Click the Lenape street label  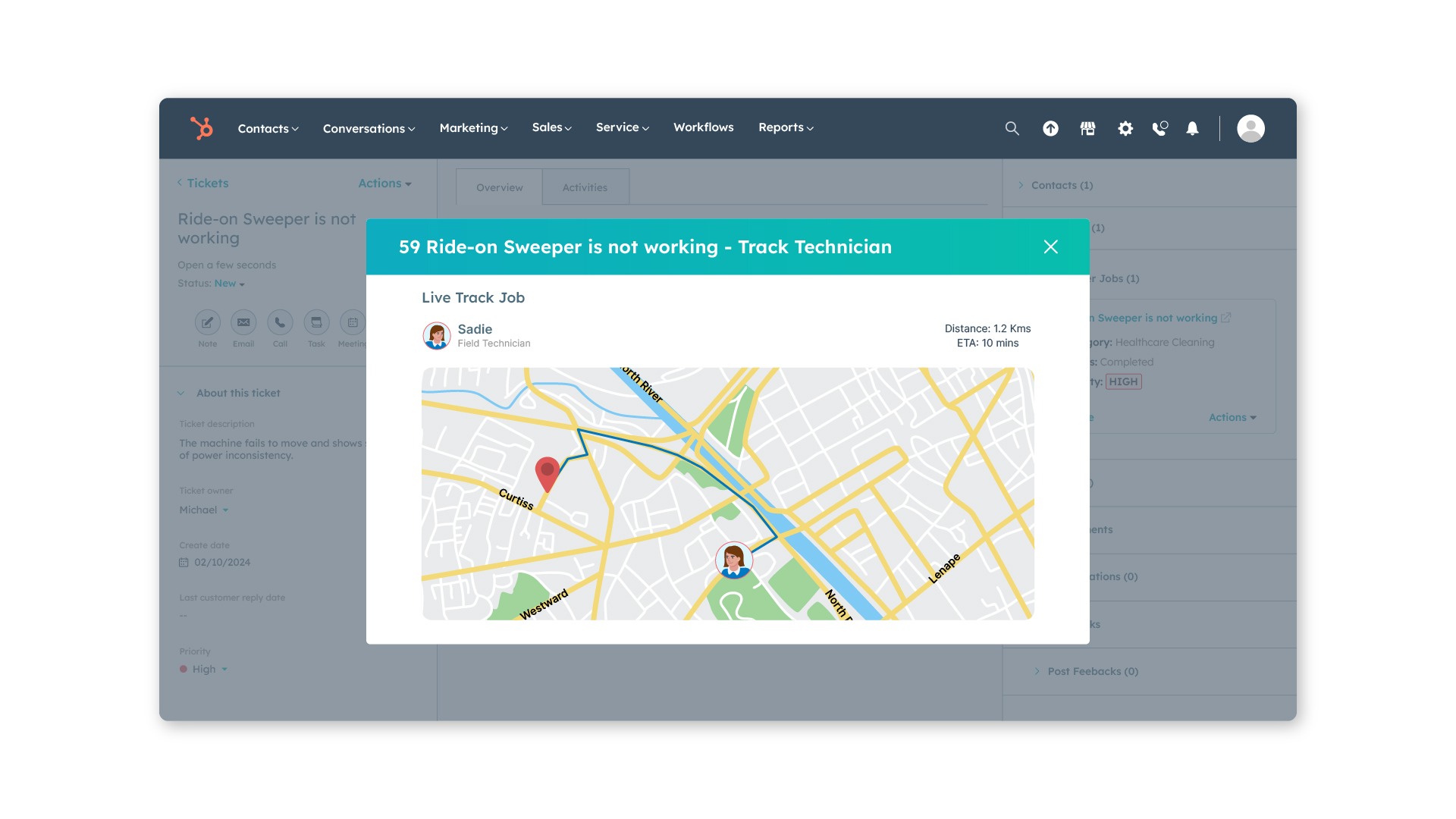coord(945,568)
